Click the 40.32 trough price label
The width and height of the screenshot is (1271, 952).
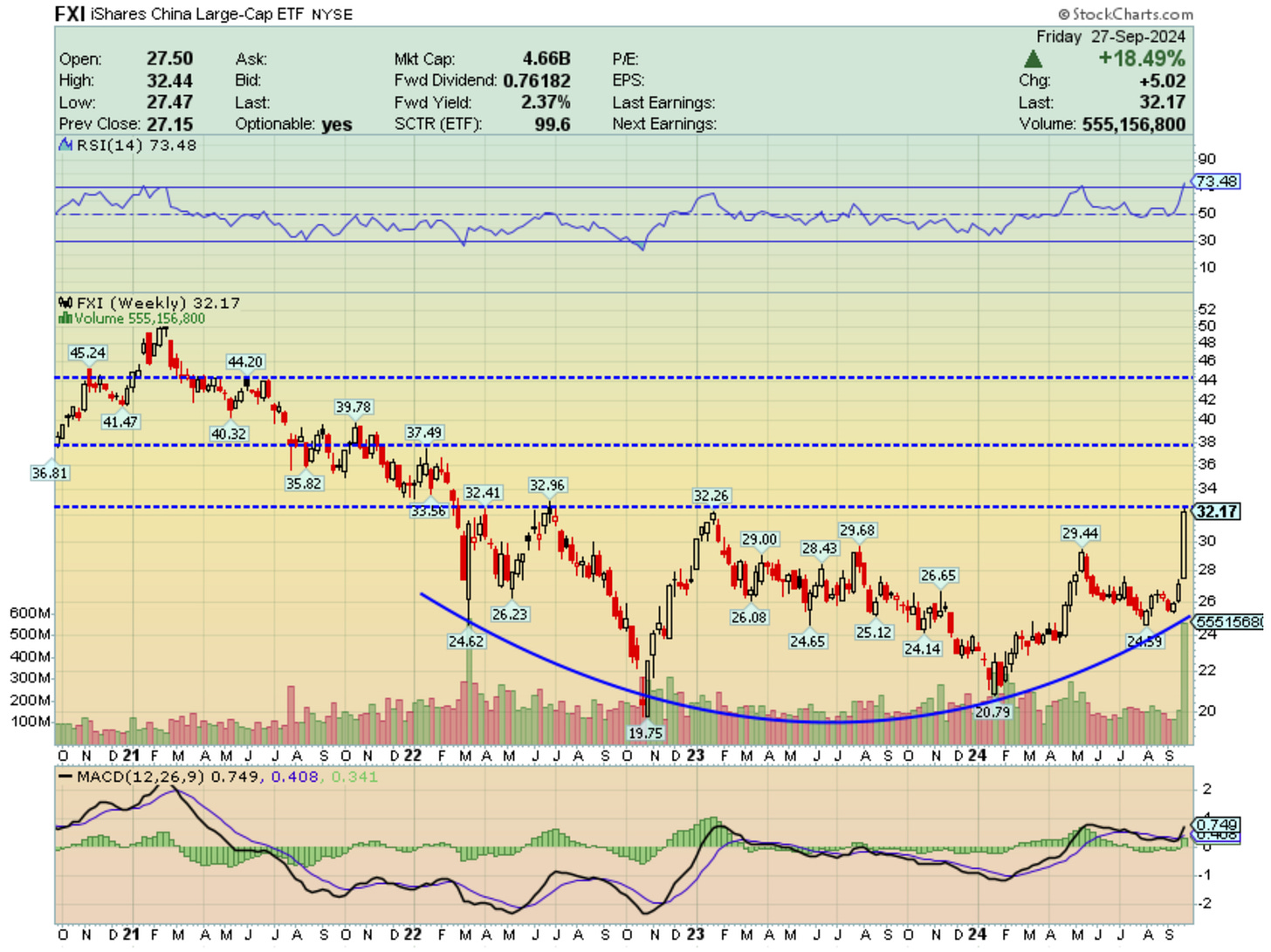click(x=229, y=434)
